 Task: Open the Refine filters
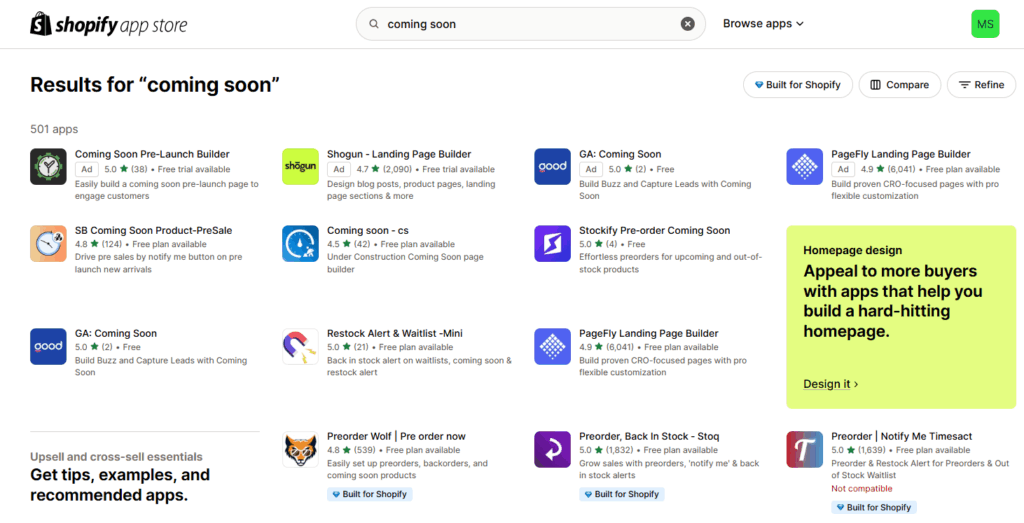pyautogui.click(x=981, y=85)
